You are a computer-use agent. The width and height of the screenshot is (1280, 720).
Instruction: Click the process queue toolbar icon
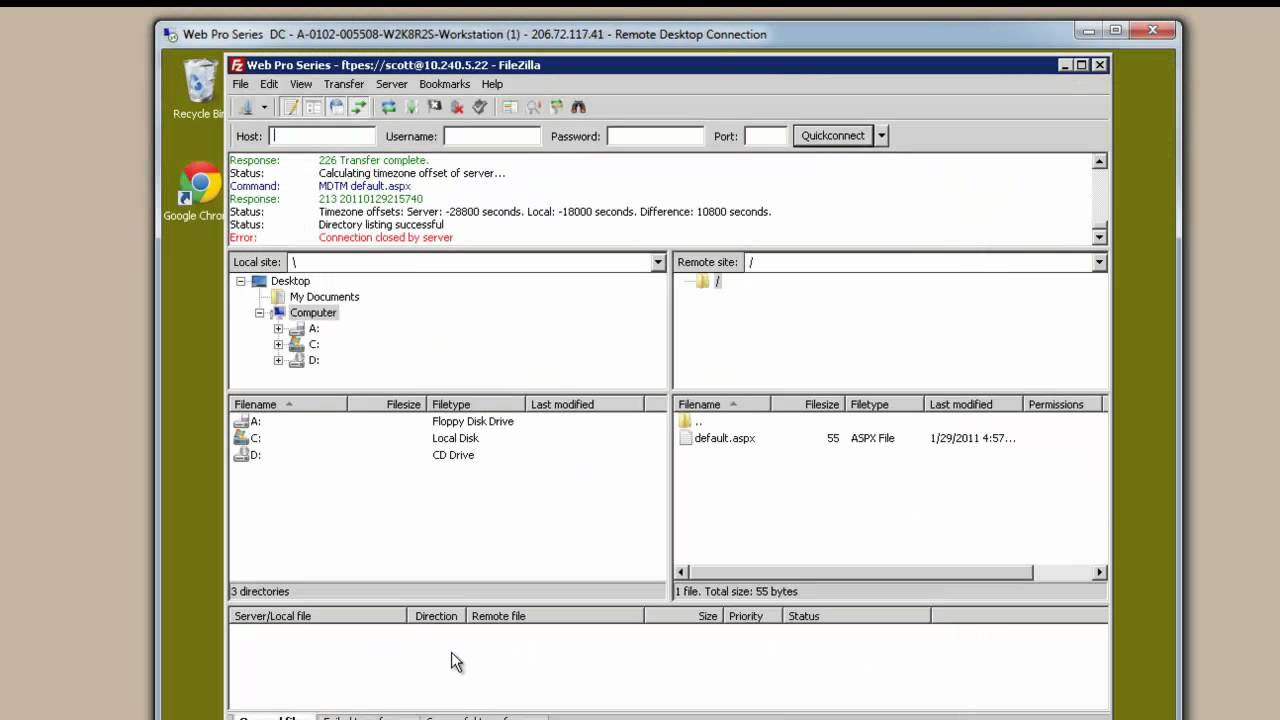(x=411, y=107)
